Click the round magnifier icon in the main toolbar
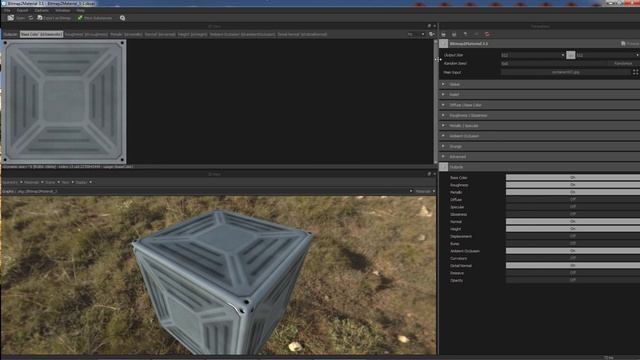 point(122,18)
